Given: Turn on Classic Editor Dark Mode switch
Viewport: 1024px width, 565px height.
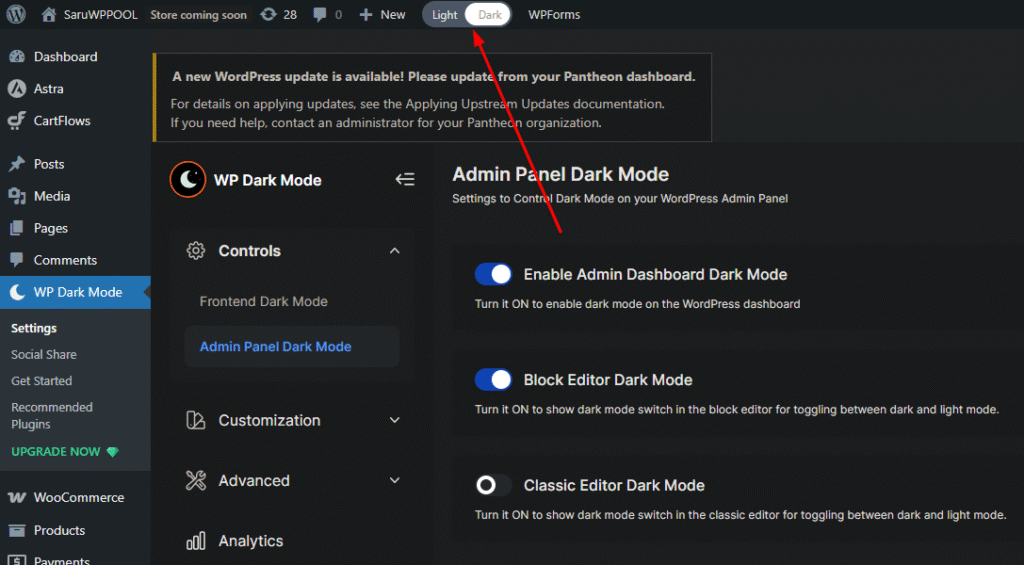Looking at the screenshot, I should point(493,485).
